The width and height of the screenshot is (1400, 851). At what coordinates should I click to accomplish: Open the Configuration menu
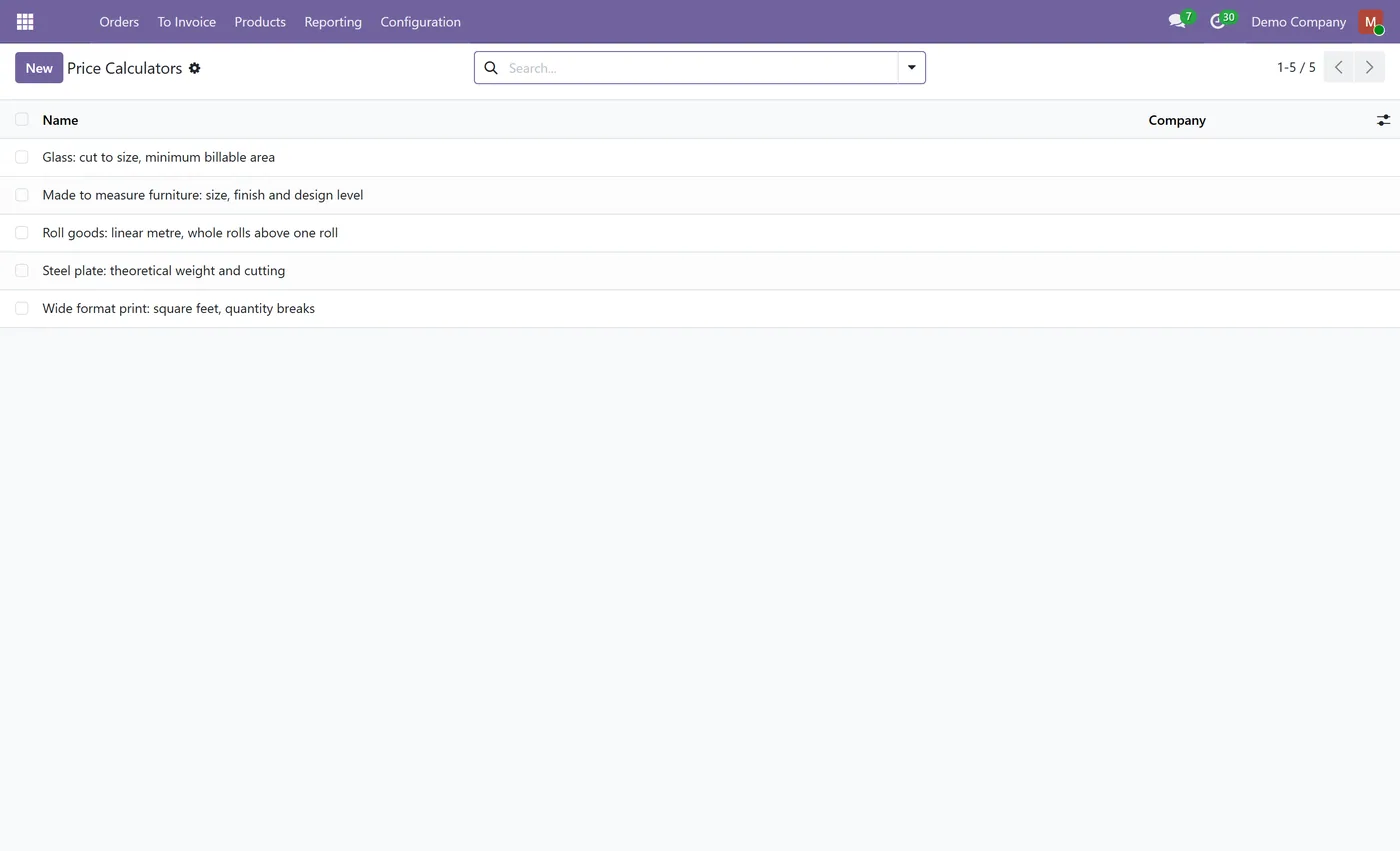pos(420,21)
